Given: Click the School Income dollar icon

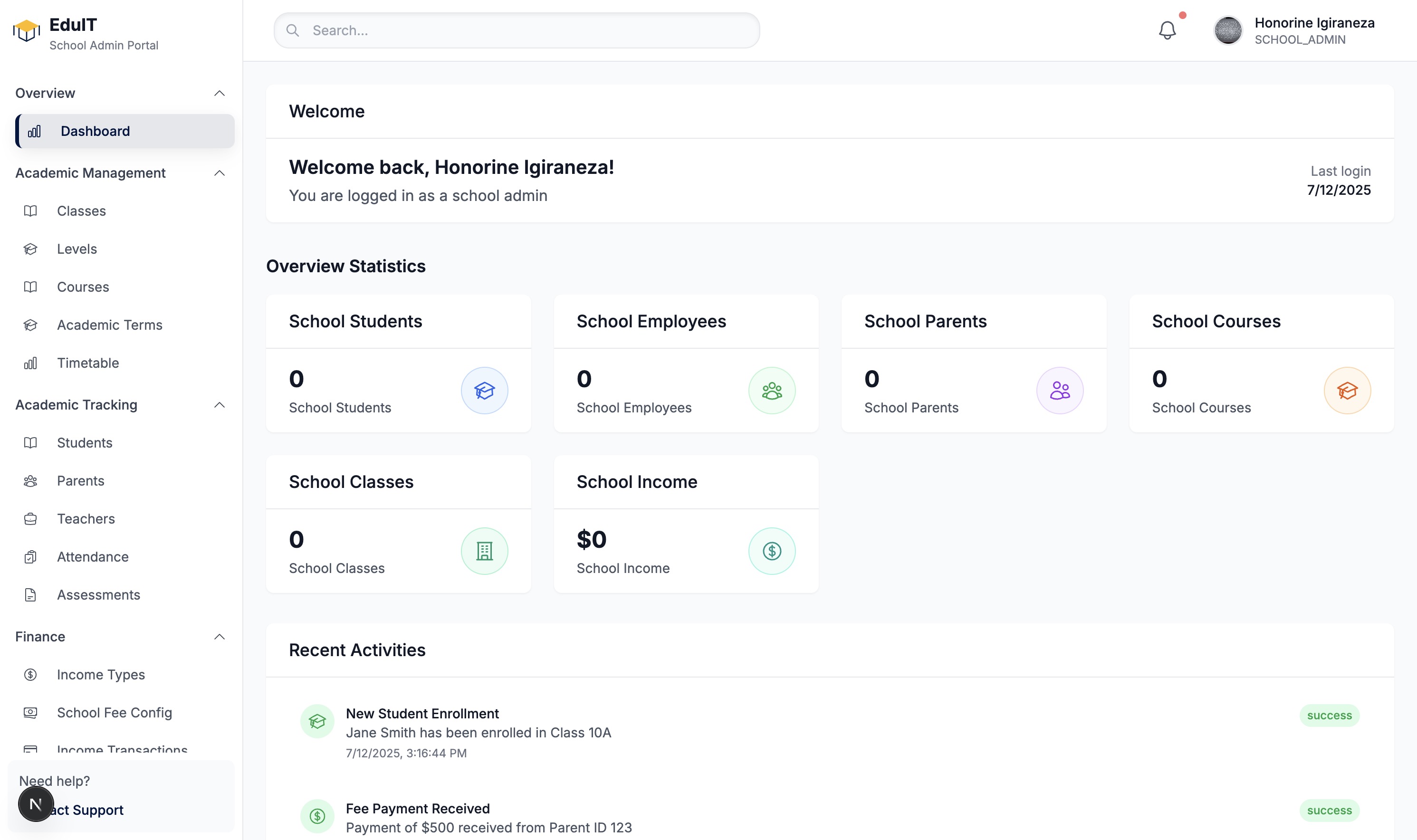Looking at the screenshot, I should (x=772, y=551).
